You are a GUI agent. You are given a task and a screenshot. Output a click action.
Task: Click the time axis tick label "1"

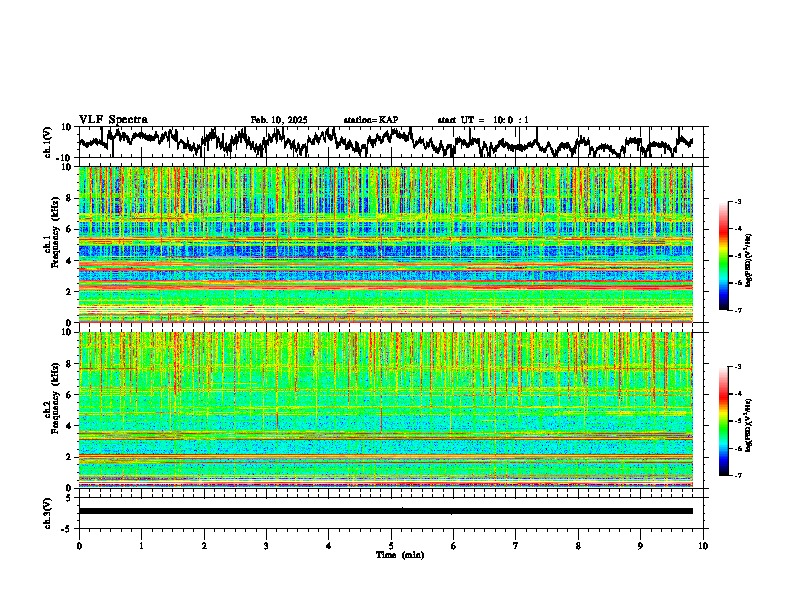[x=141, y=546]
